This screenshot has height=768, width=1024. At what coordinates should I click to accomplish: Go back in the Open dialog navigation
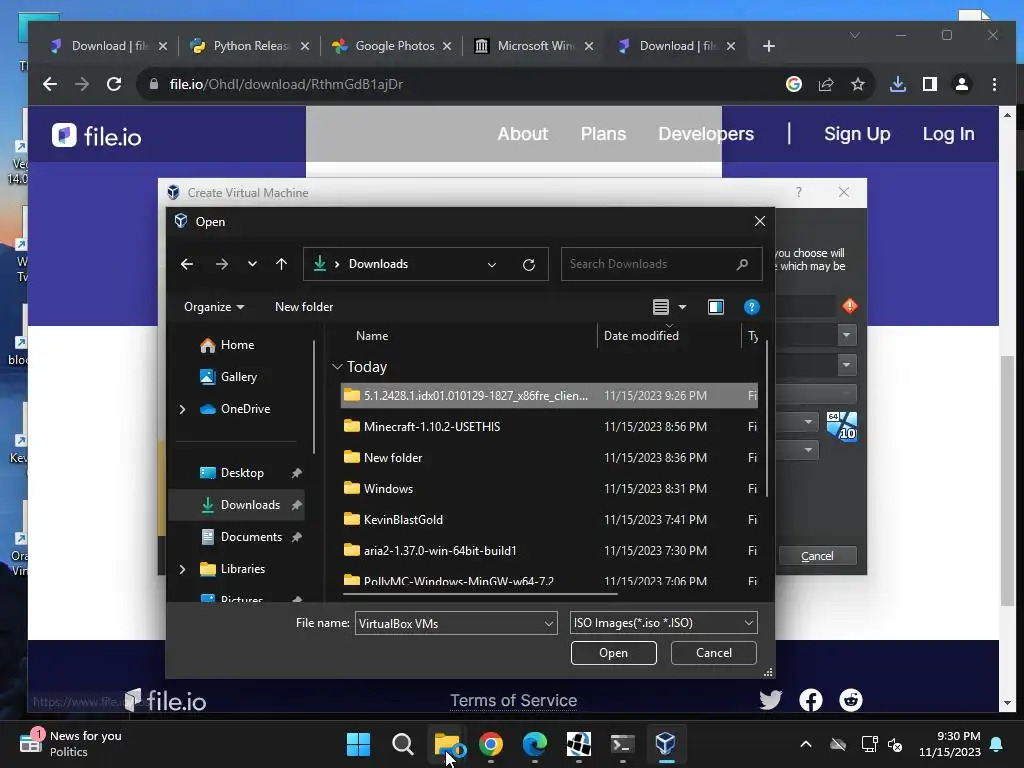pos(187,264)
